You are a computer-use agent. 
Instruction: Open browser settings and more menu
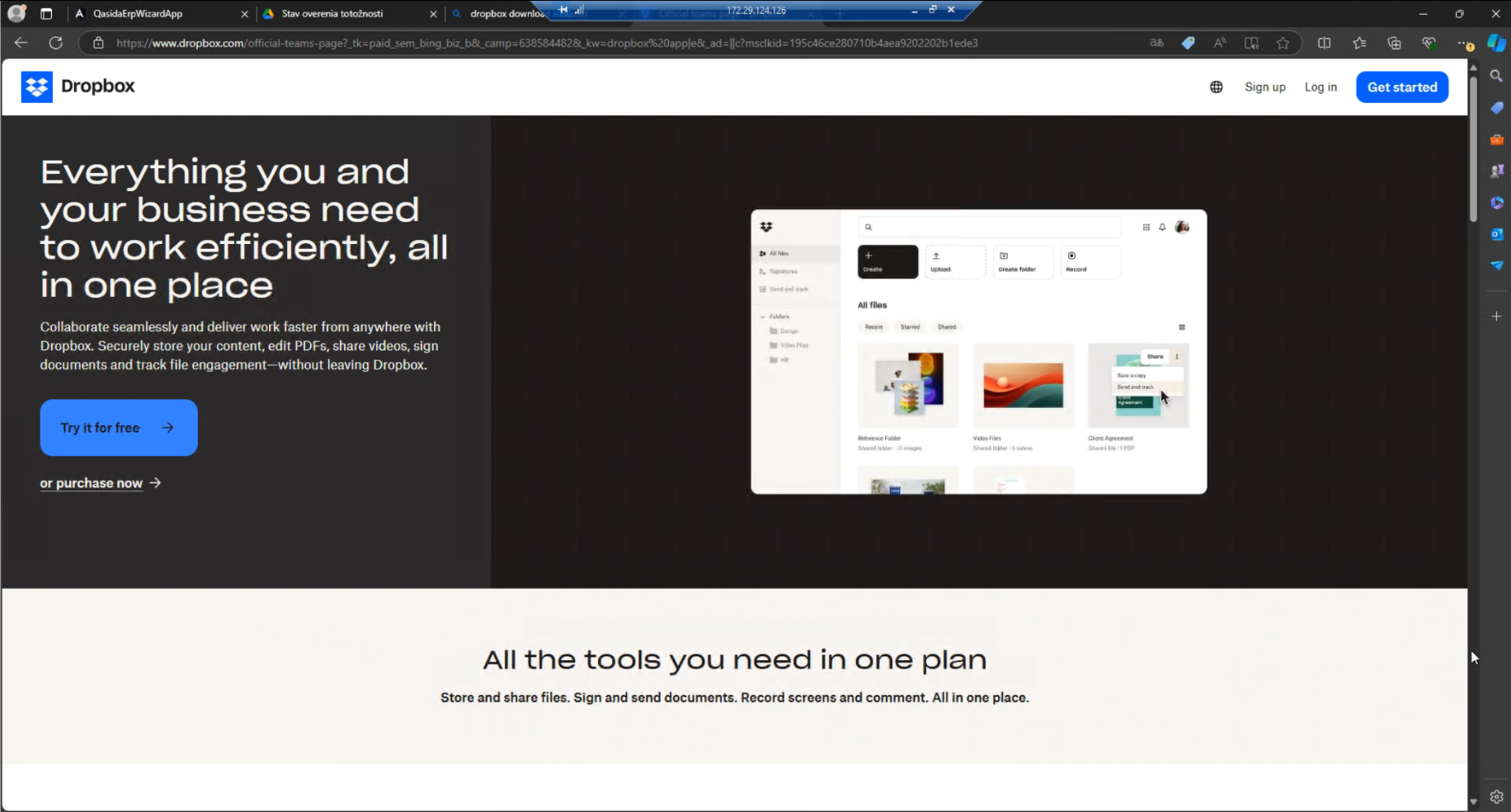click(1464, 43)
